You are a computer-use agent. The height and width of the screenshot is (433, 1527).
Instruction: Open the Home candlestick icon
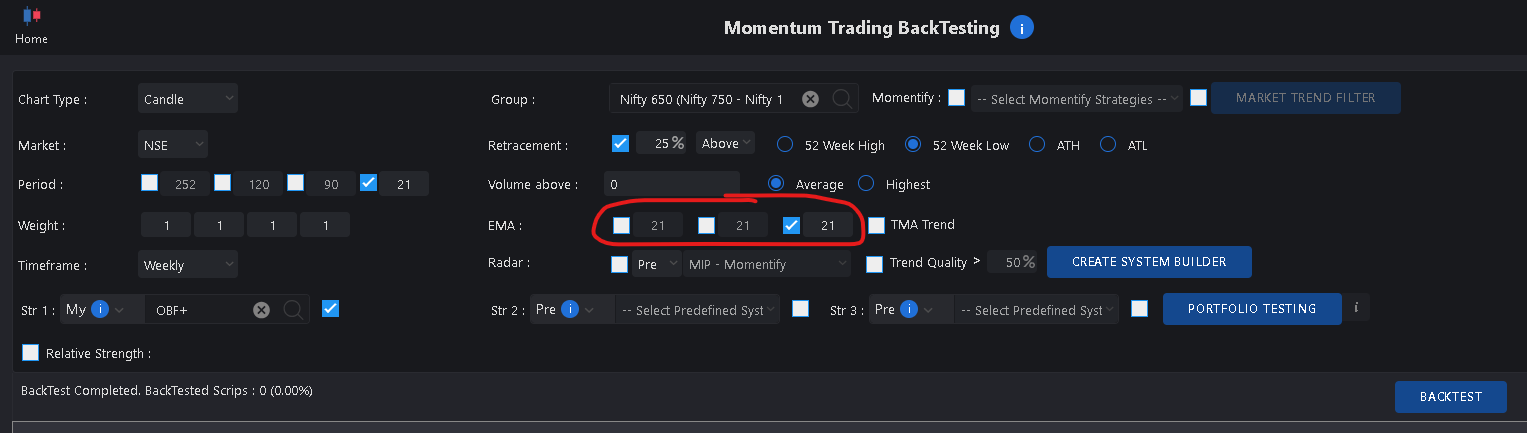click(x=31, y=16)
